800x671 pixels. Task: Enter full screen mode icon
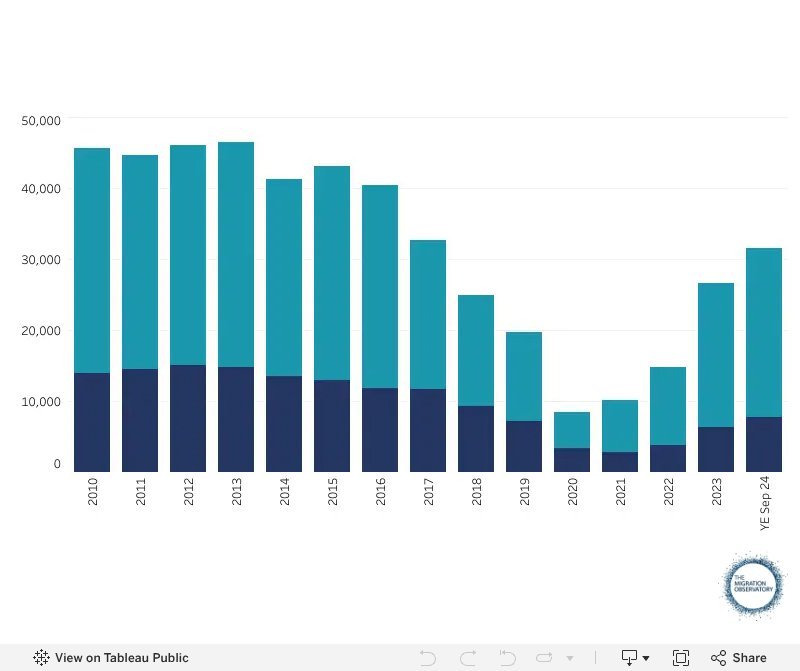coord(681,658)
